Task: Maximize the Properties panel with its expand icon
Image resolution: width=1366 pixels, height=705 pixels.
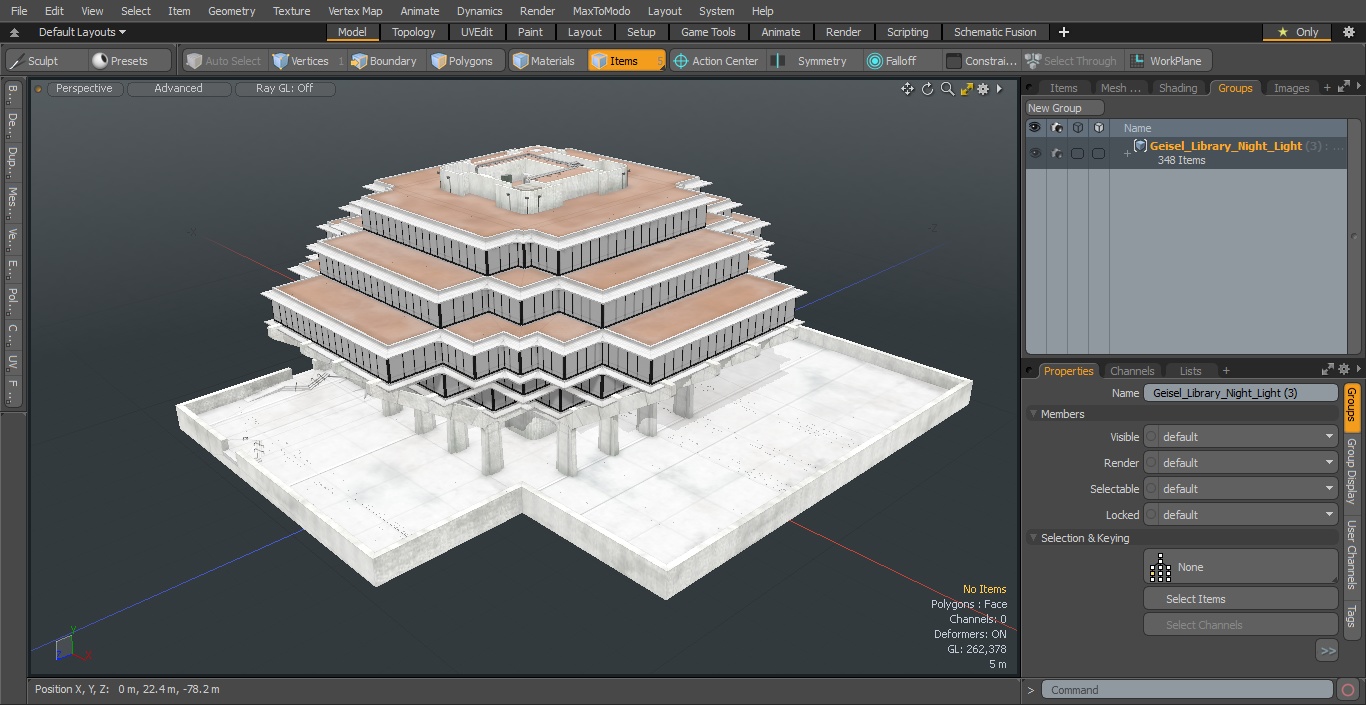Action: (x=1328, y=370)
